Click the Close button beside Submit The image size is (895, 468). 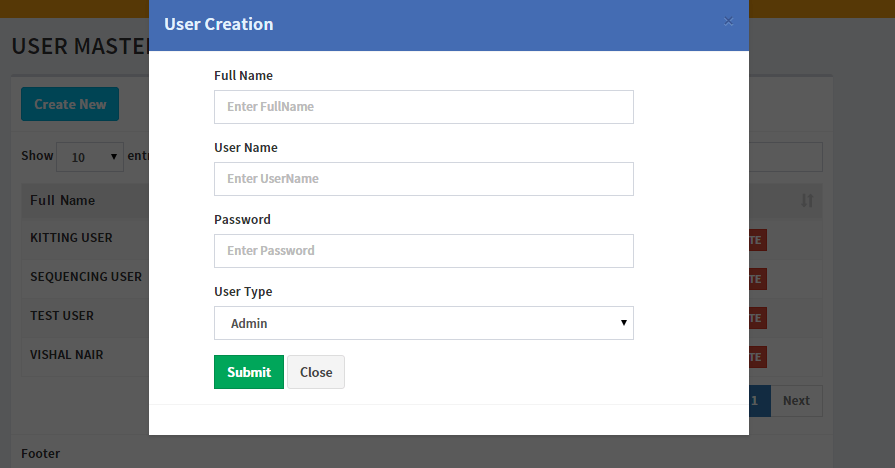[316, 372]
